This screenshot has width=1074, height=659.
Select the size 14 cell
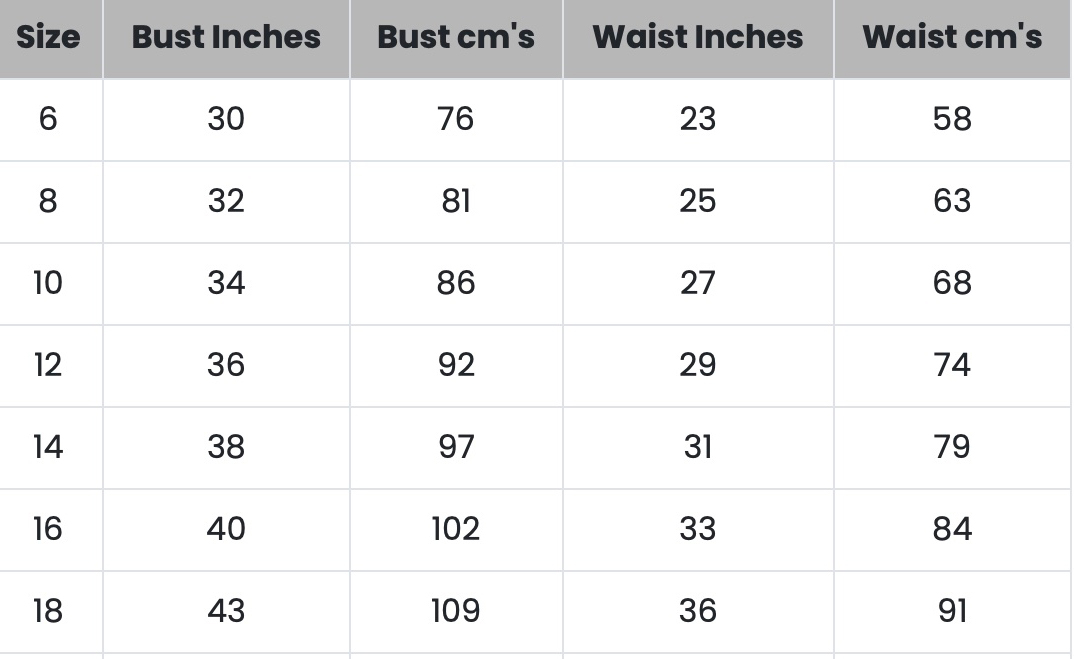tap(48, 447)
